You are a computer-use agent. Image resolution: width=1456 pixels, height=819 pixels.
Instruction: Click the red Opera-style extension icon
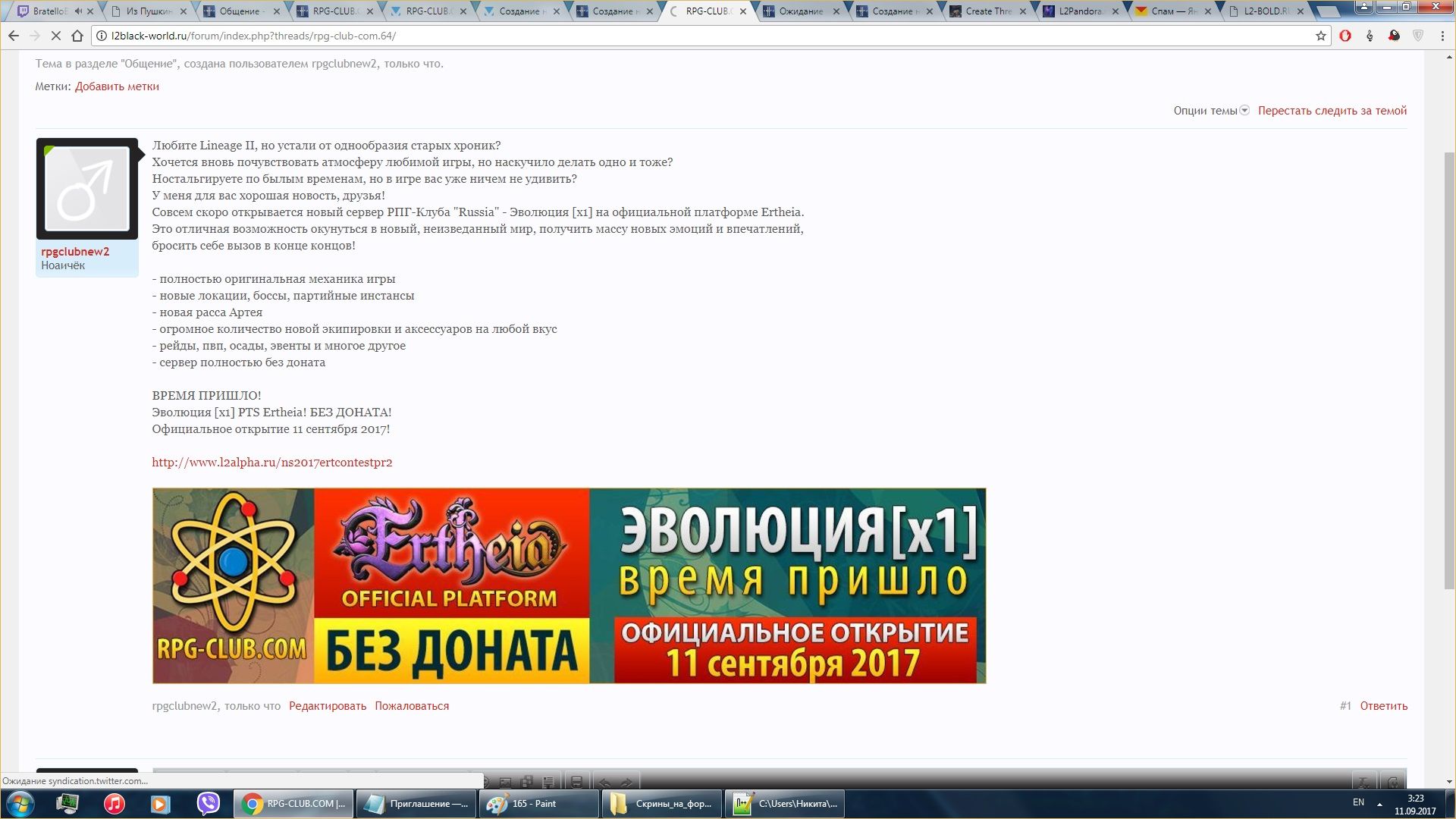tap(1345, 36)
